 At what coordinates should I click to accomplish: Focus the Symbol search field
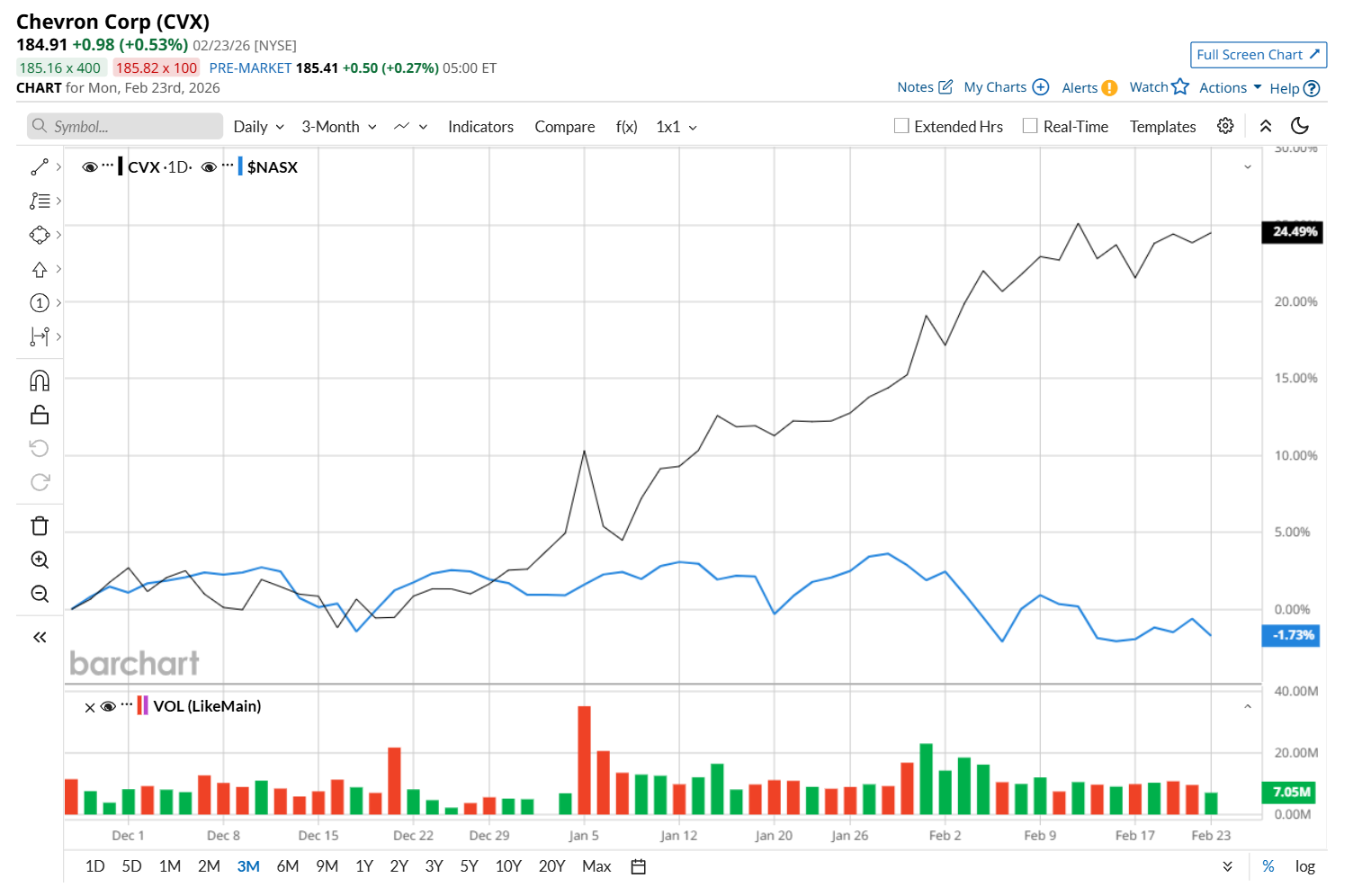[x=125, y=126]
